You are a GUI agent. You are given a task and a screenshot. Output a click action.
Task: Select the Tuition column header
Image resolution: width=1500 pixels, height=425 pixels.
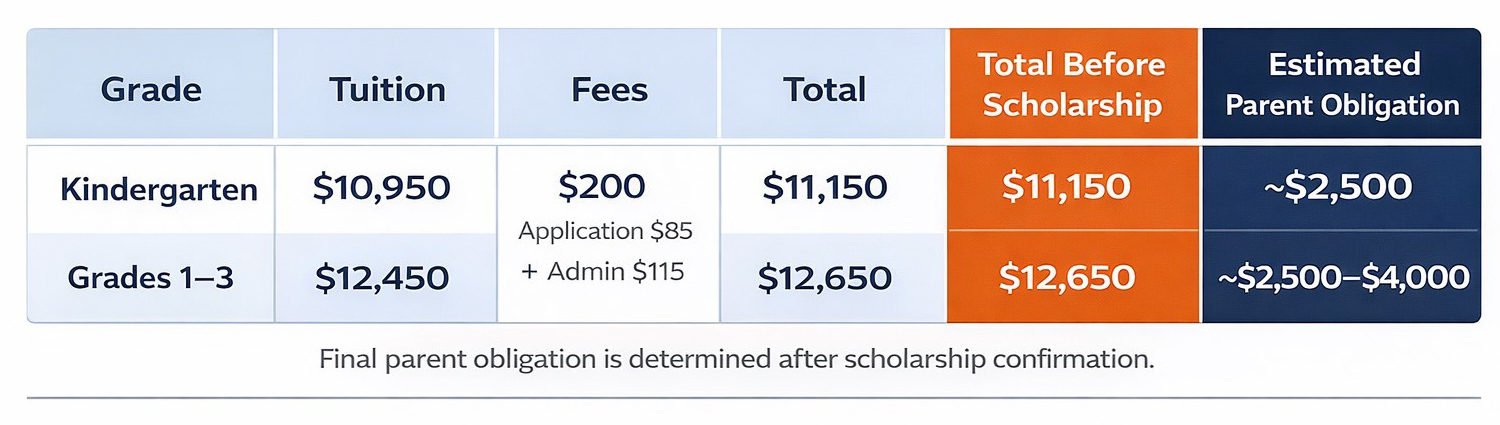point(387,89)
